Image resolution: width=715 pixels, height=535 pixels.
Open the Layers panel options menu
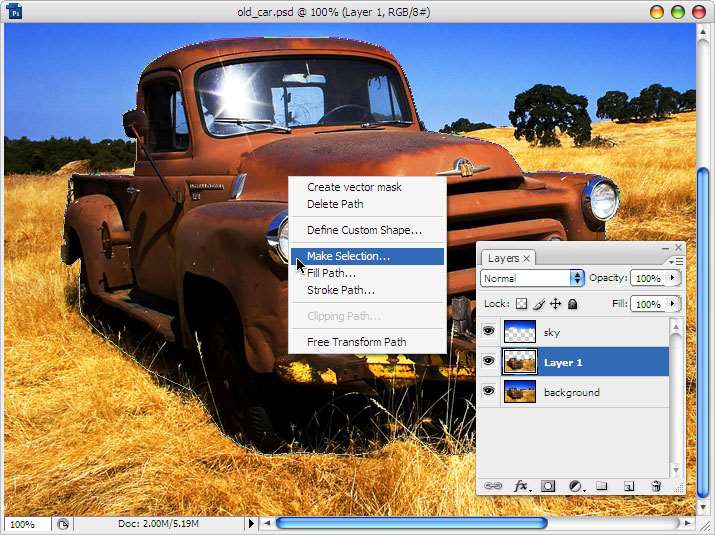(678, 261)
